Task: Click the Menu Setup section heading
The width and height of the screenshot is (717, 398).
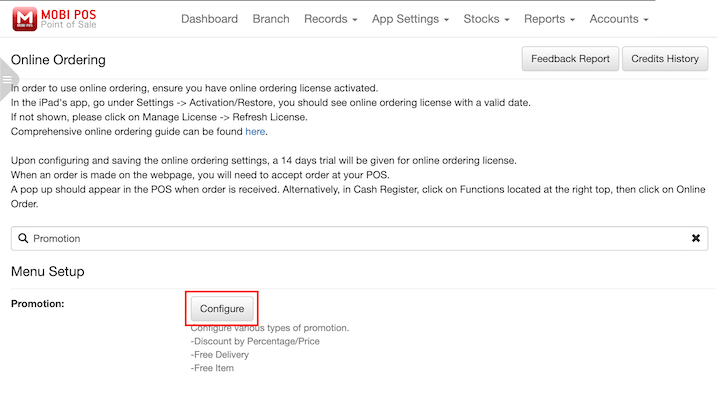Action: pos(48,271)
